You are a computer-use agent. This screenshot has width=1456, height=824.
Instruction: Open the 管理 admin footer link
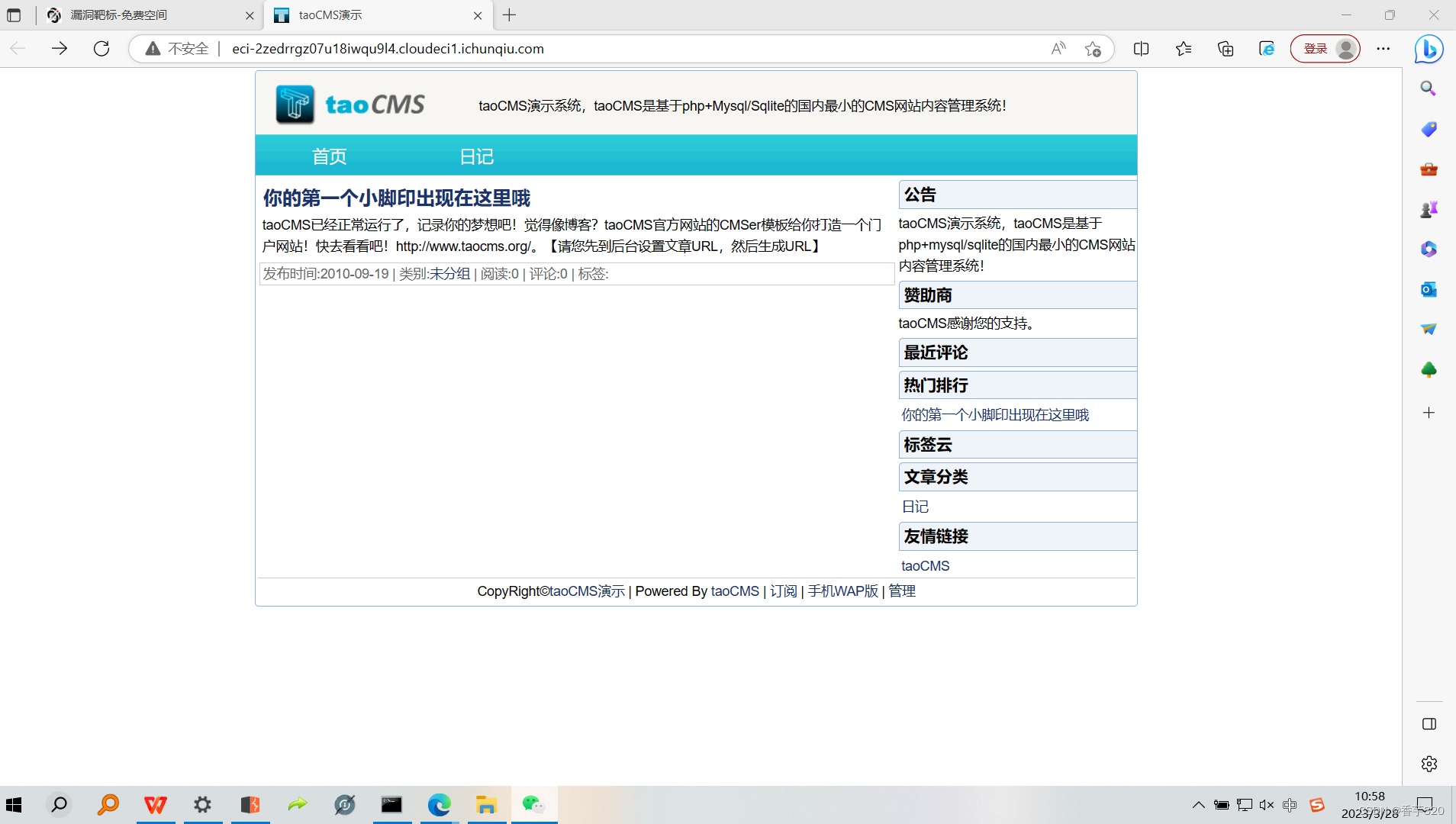click(902, 591)
